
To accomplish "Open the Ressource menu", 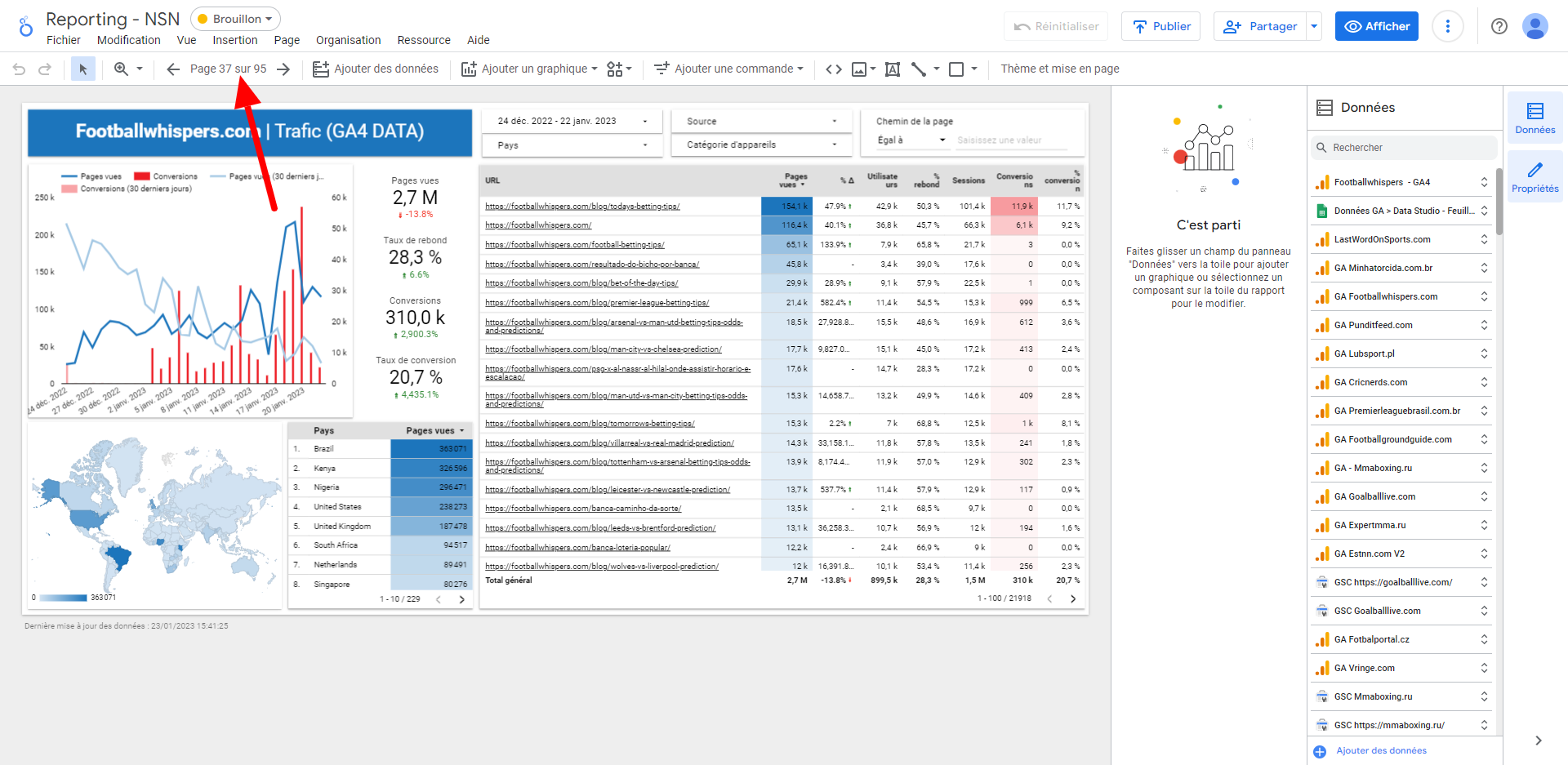I will tap(423, 40).
